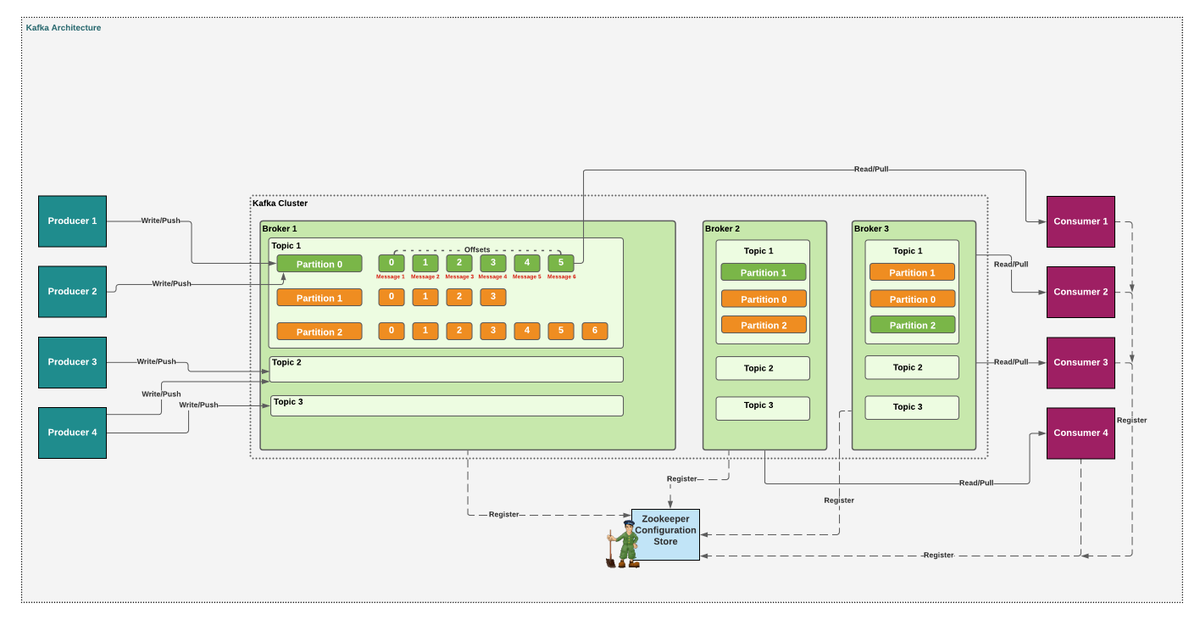Select offset 3 in Broker 1 Partition 1 row
Image resolution: width=1200 pixels, height=620 pixels.
click(x=494, y=297)
